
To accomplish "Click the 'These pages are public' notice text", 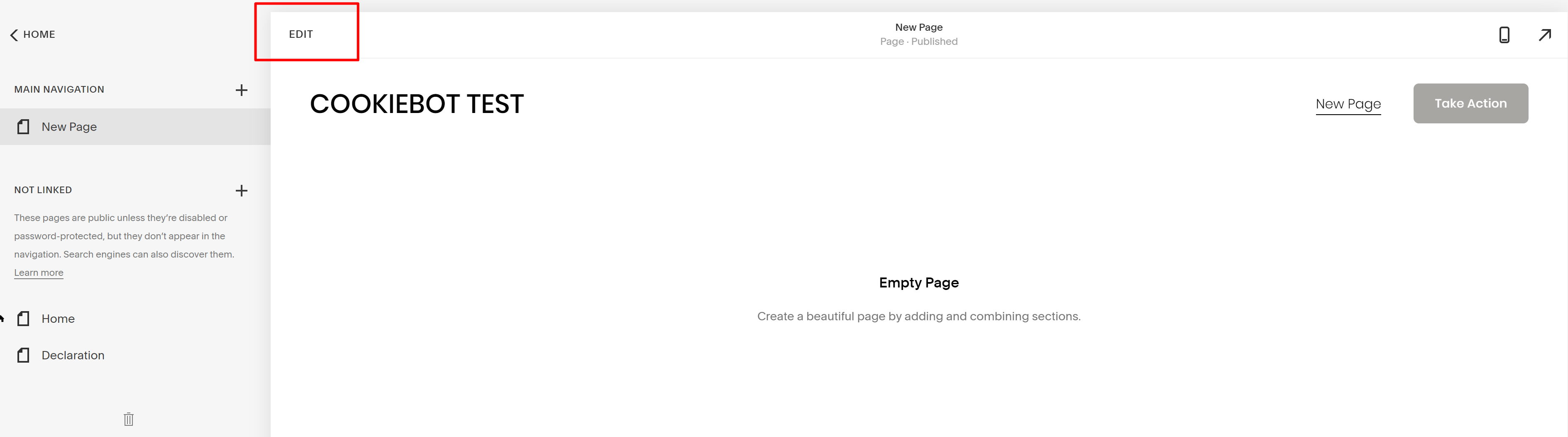I will [x=124, y=236].
